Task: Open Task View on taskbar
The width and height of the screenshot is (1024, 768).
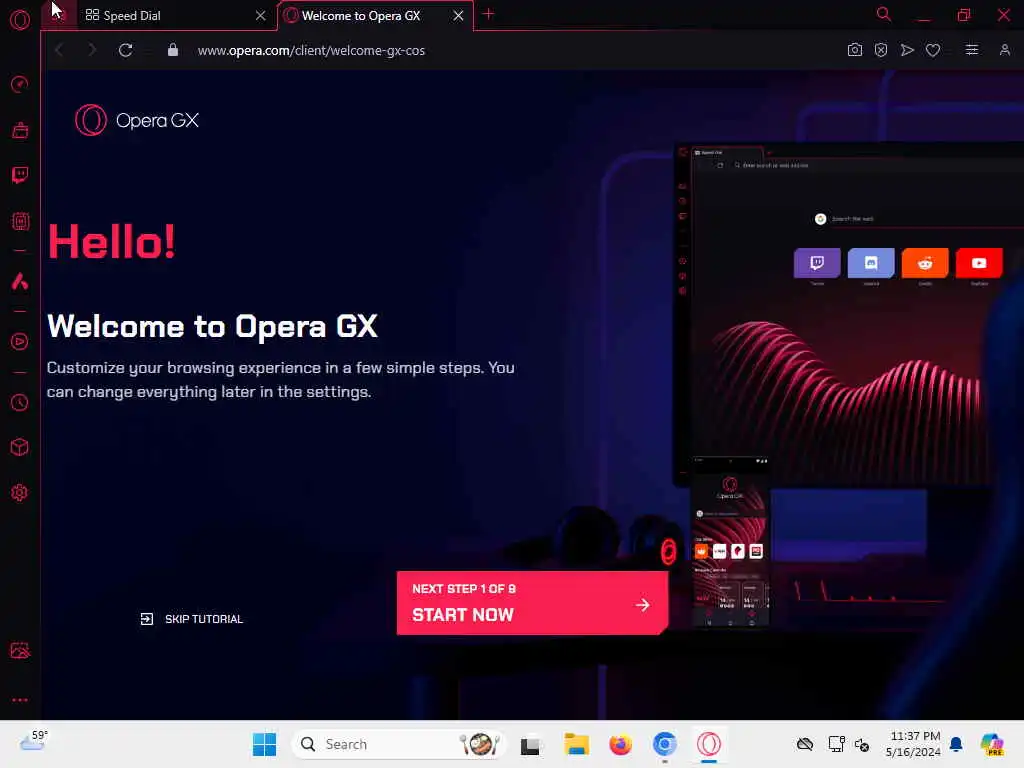Action: click(530, 744)
